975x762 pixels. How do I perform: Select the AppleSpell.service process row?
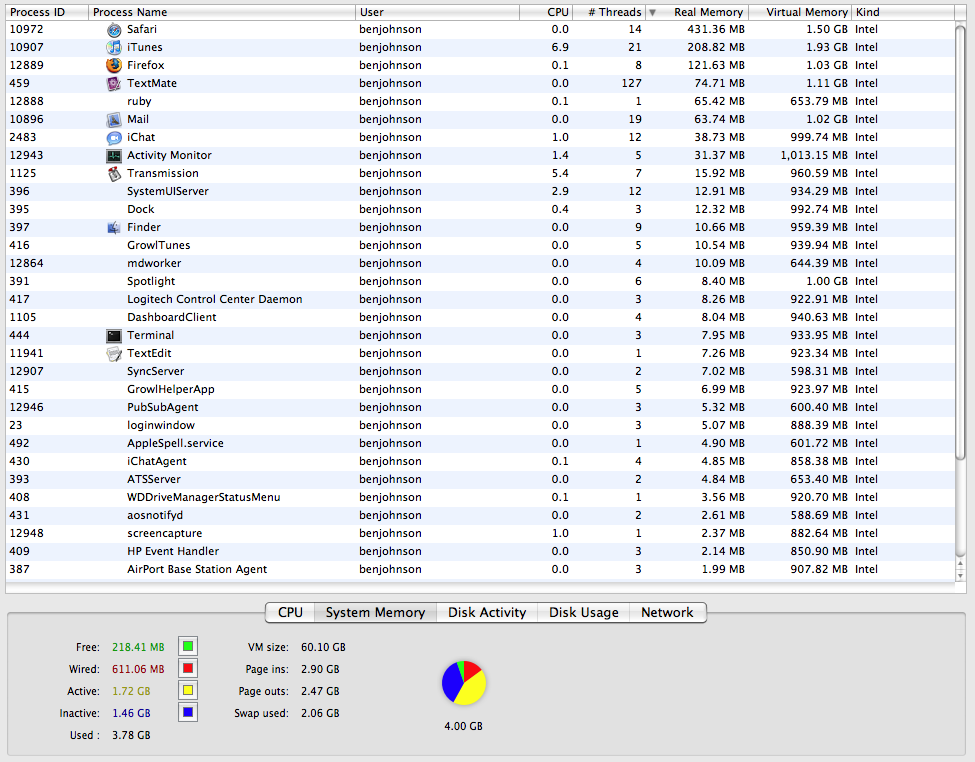[480, 444]
